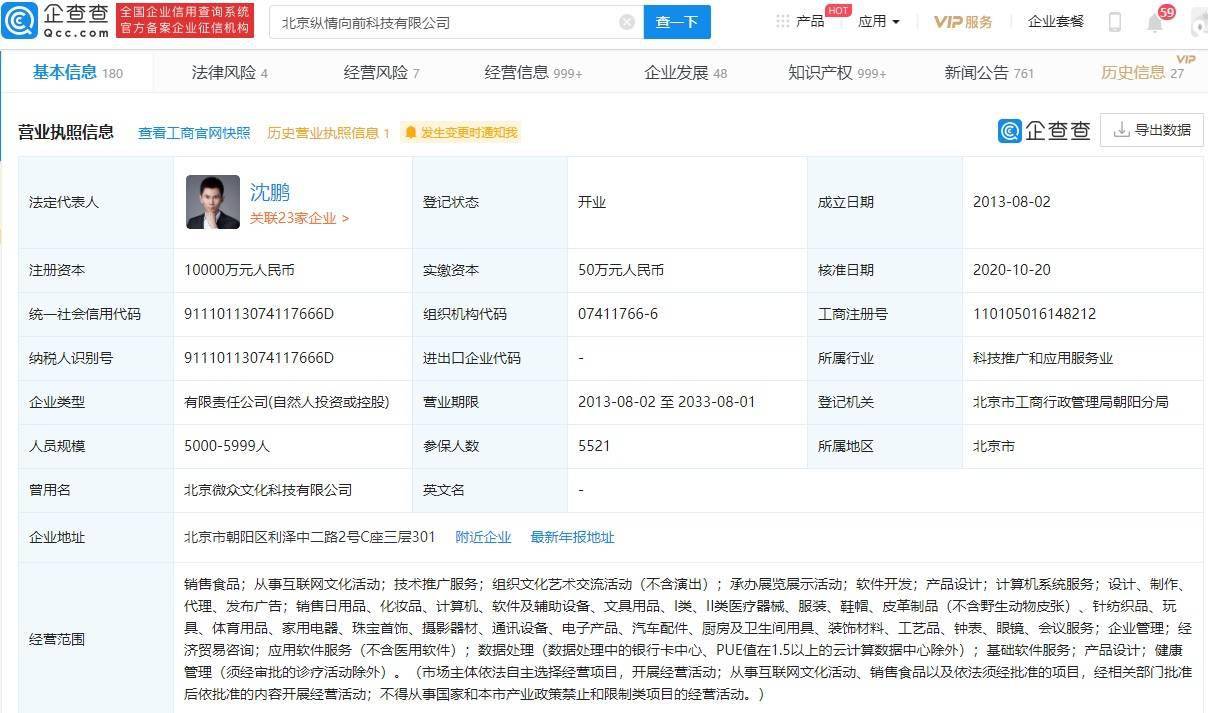This screenshot has width=1208, height=713.
Task: Switch to 历史信息 VIP tab
Action: tap(1142, 72)
